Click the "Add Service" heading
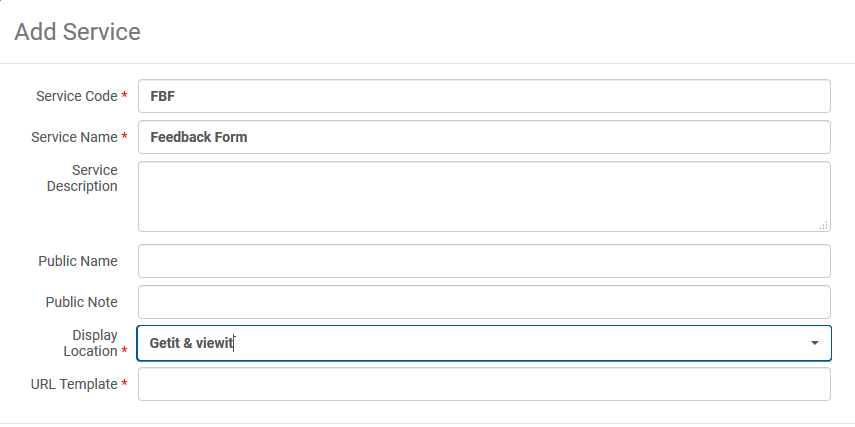Screen dimensions: 855x427 coord(77,32)
